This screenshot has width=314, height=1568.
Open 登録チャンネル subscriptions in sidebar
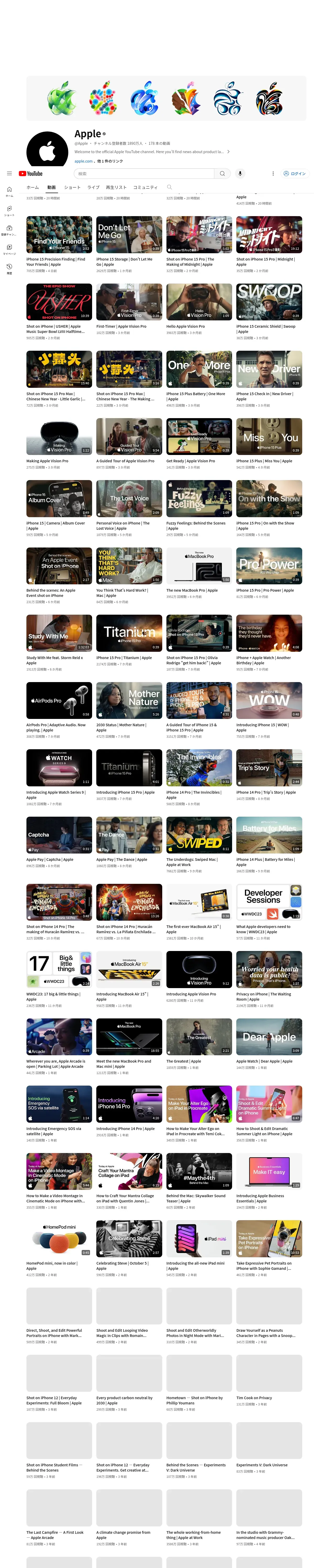click(9, 230)
